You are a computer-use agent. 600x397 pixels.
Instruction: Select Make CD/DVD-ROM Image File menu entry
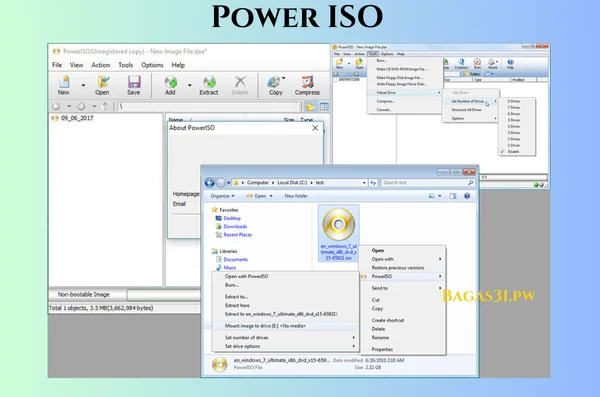402,69
